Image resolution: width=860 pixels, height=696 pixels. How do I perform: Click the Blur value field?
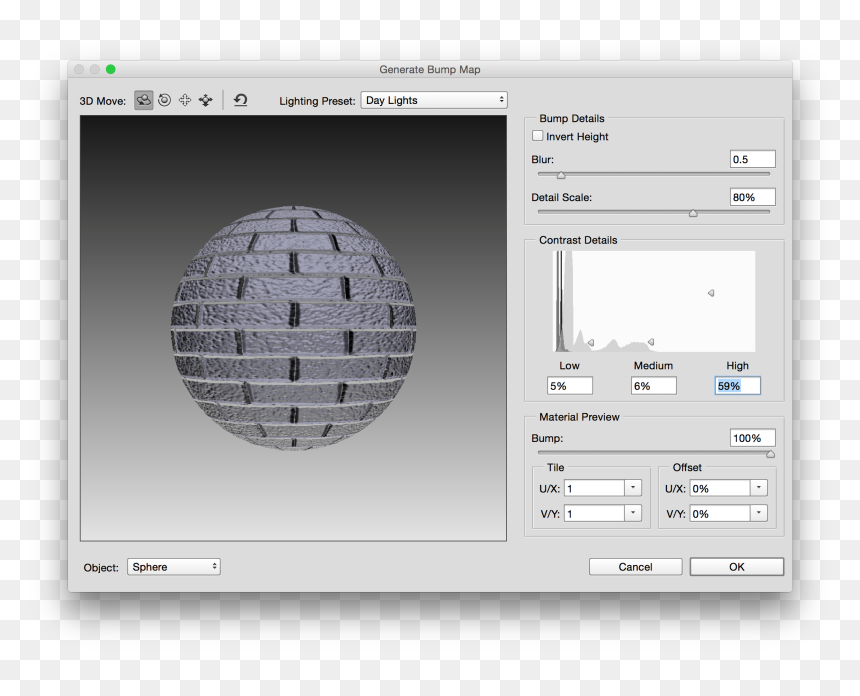[752, 159]
